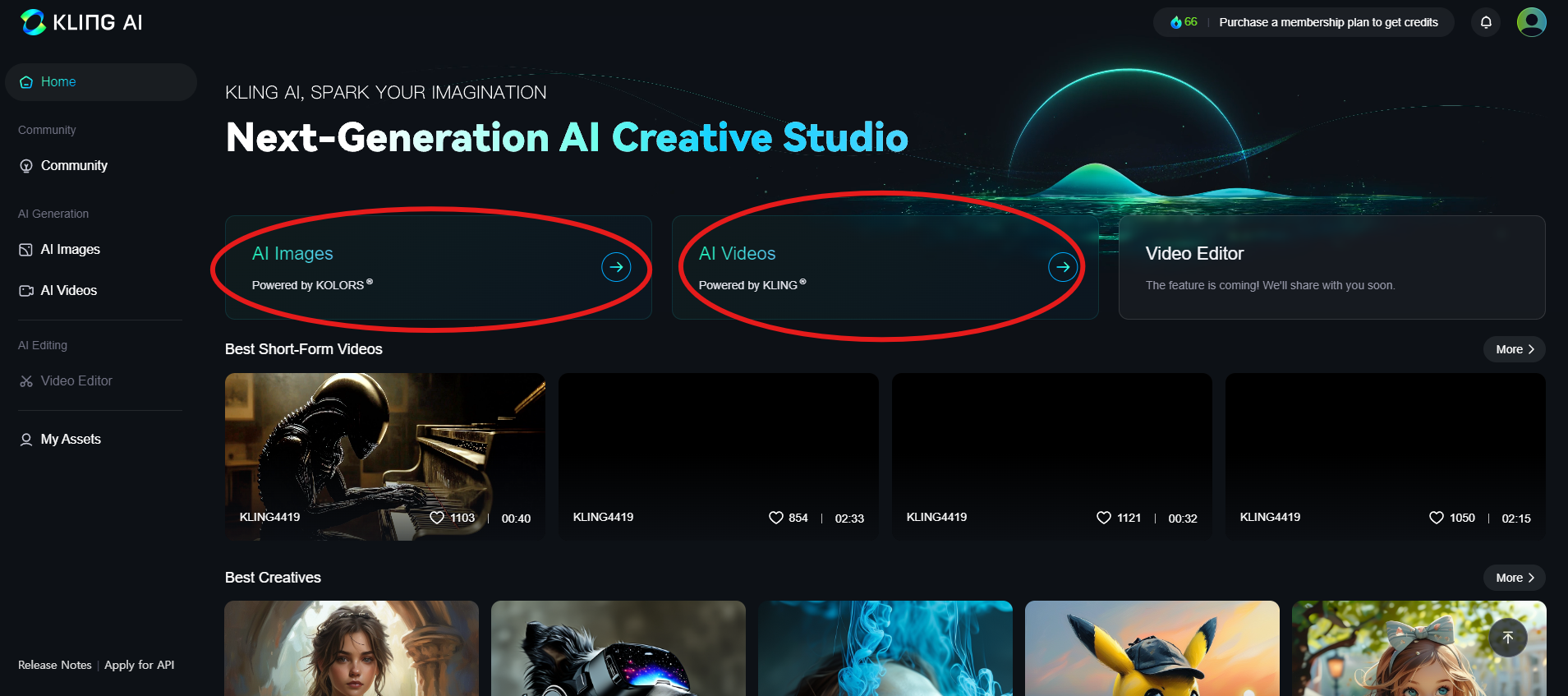1568x696 pixels.
Task: Click the Video Editor scissors icon
Action: tap(26, 381)
